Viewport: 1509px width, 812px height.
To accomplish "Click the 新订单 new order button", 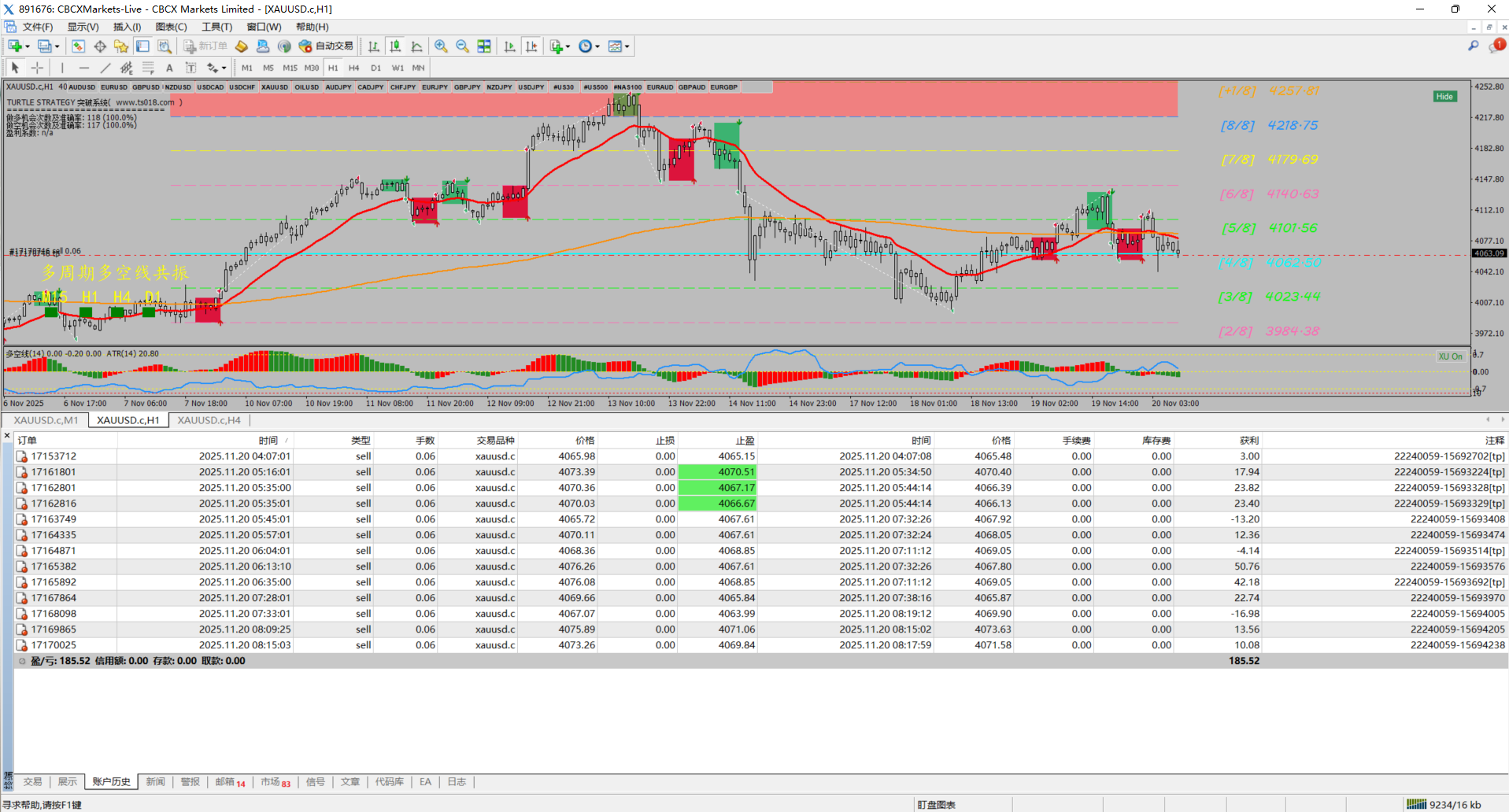I will click(x=205, y=46).
